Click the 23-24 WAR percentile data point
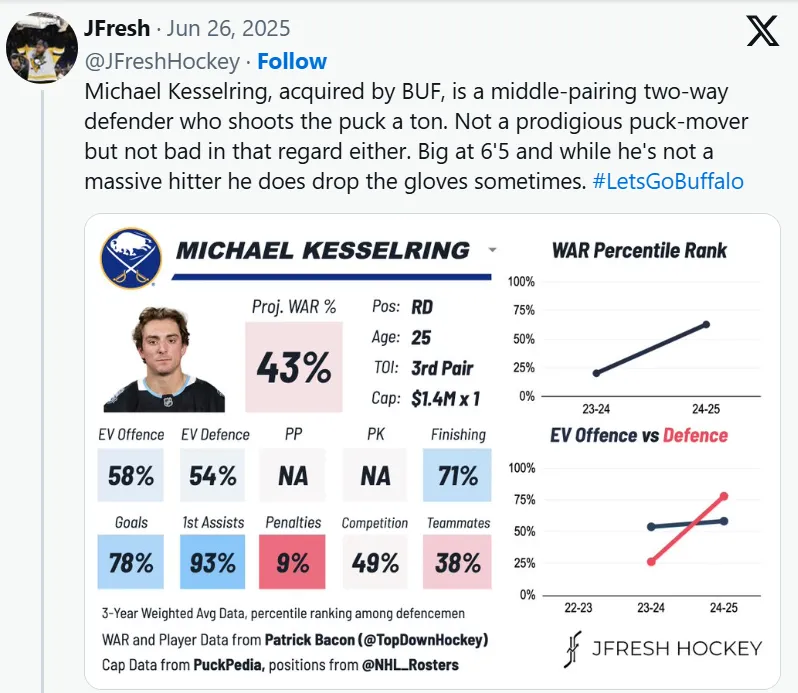The image size is (798, 693). click(x=596, y=373)
